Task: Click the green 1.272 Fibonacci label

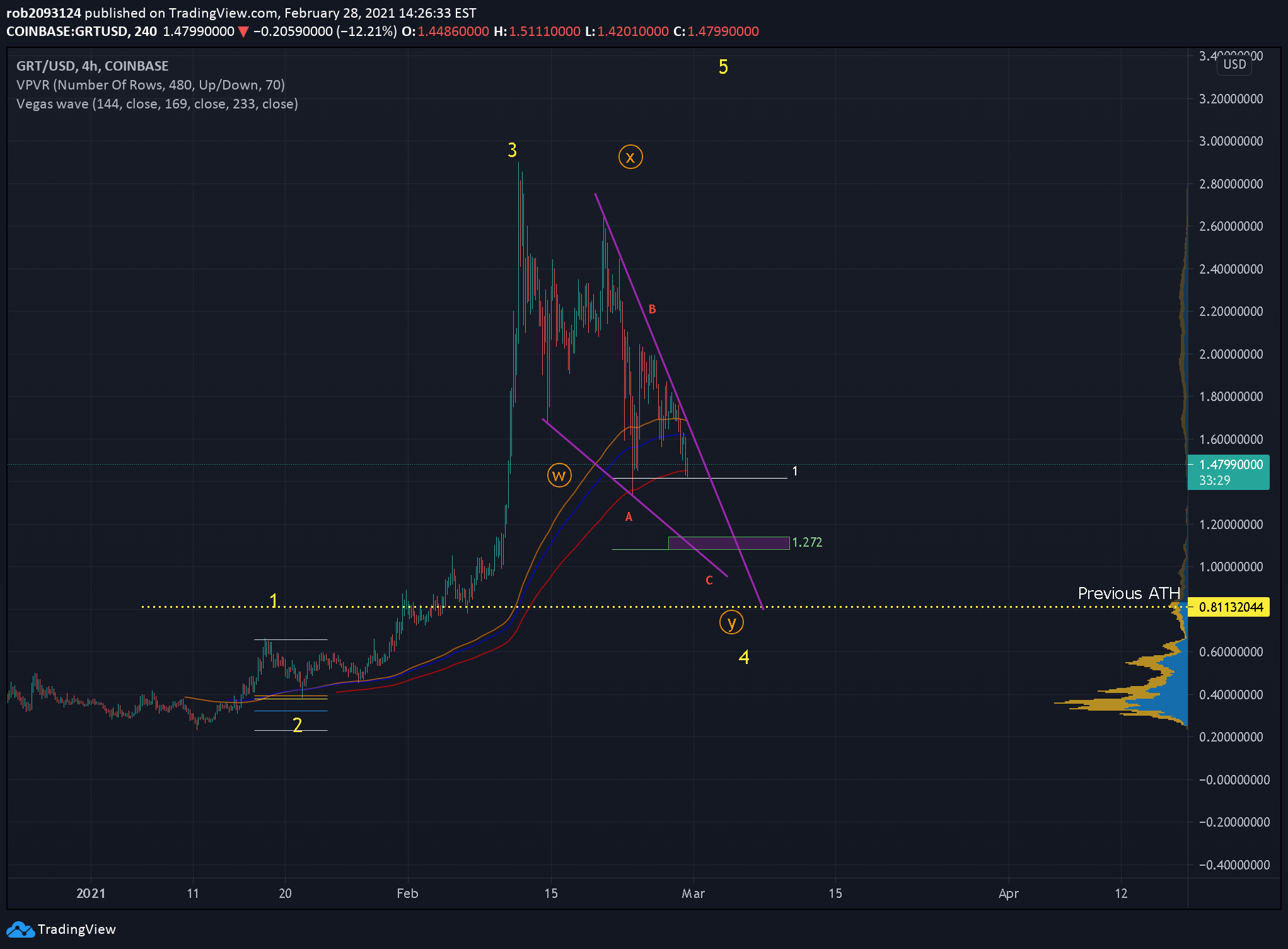Action: (807, 542)
